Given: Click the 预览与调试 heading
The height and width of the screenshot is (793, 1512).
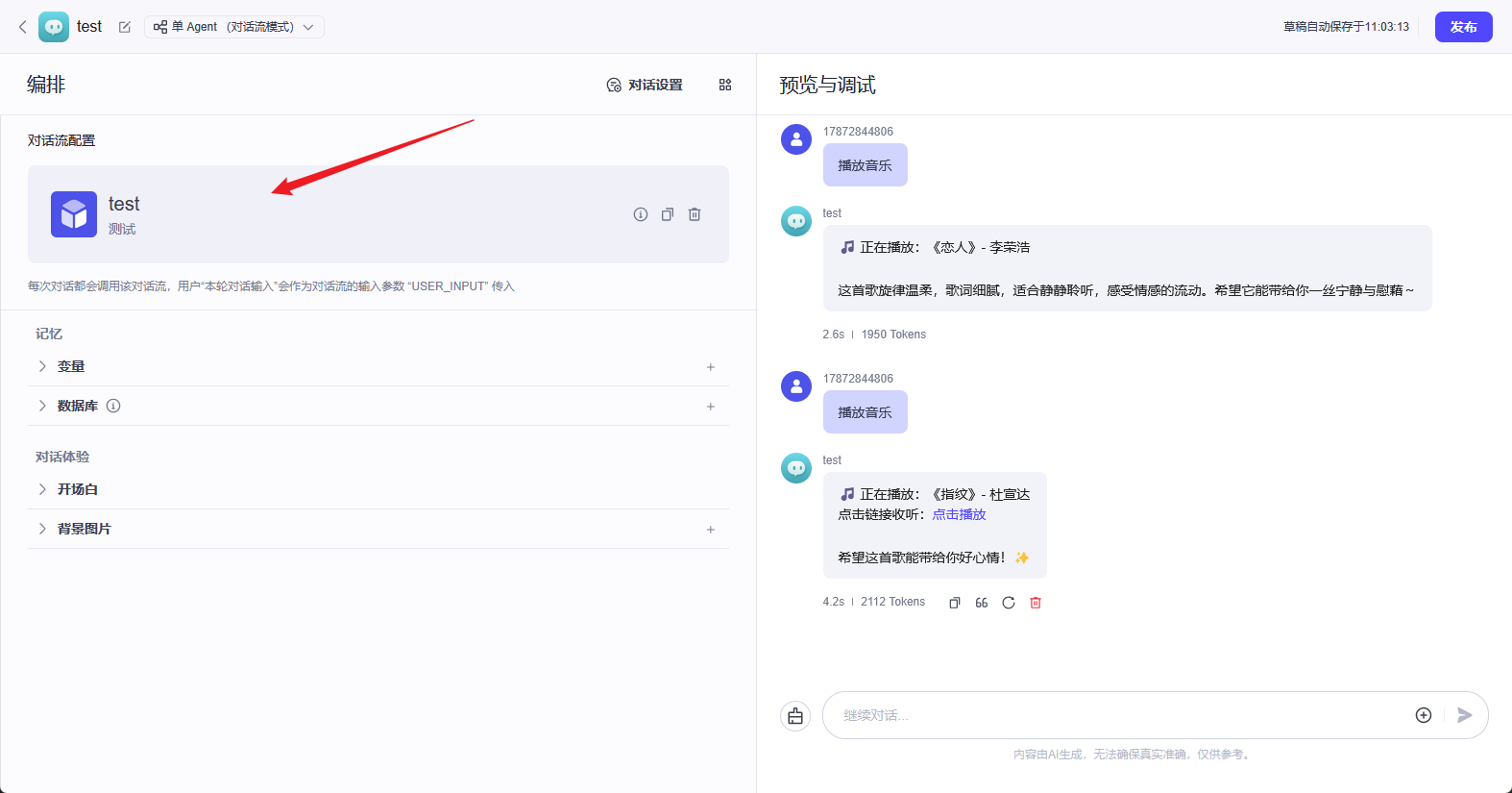Looking at the screenshot, I should tap(827, 85).
